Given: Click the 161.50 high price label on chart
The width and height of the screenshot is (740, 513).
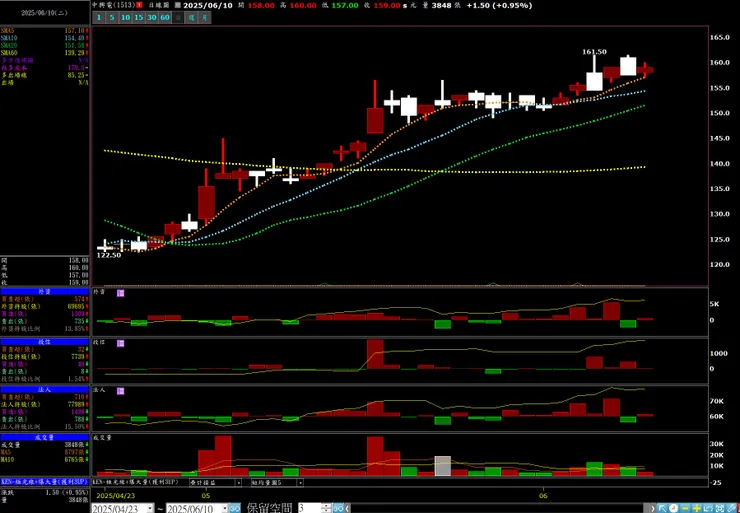Looking at the screenshot, I should pyautogui.click(x=594, y=52).
